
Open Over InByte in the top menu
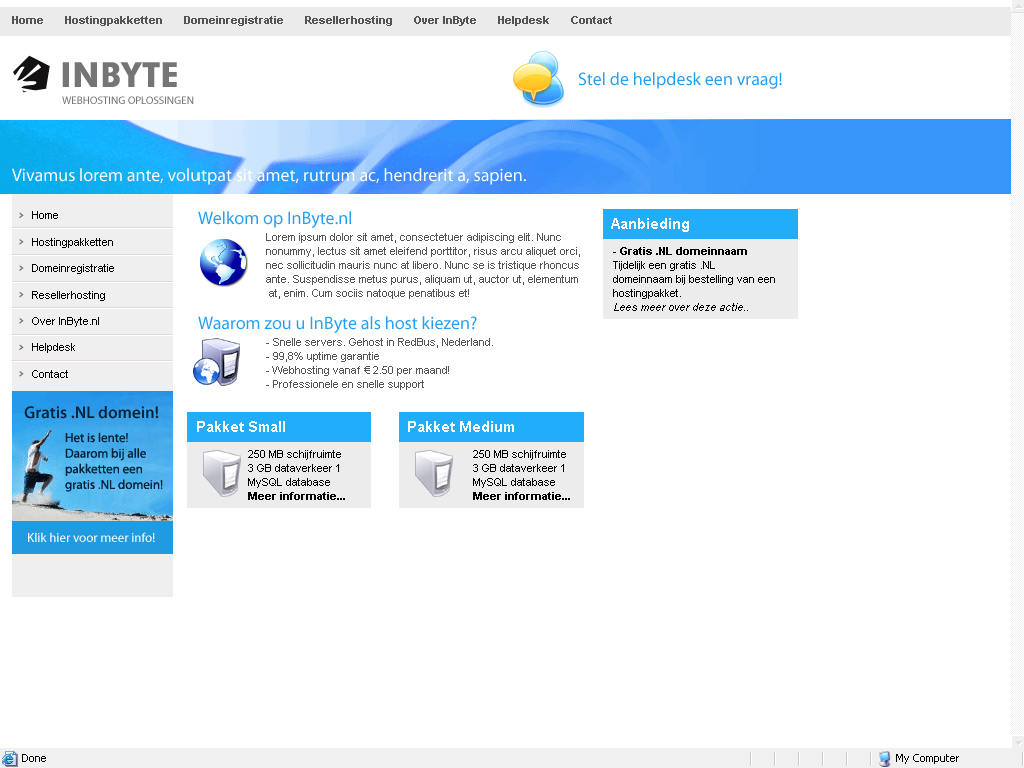click(x=445, y=20)
